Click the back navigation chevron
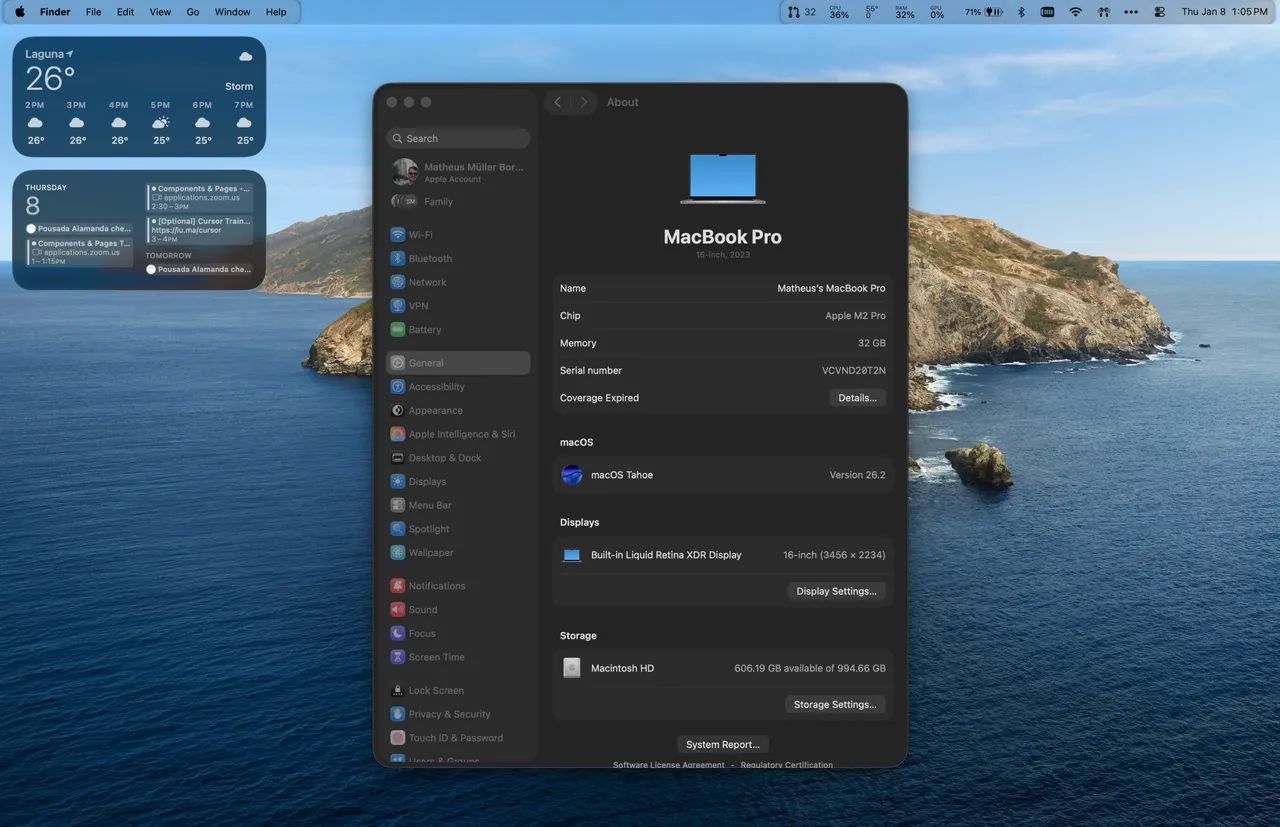The width and height of the screenshot is (1280, 827). tap(558, 102)
